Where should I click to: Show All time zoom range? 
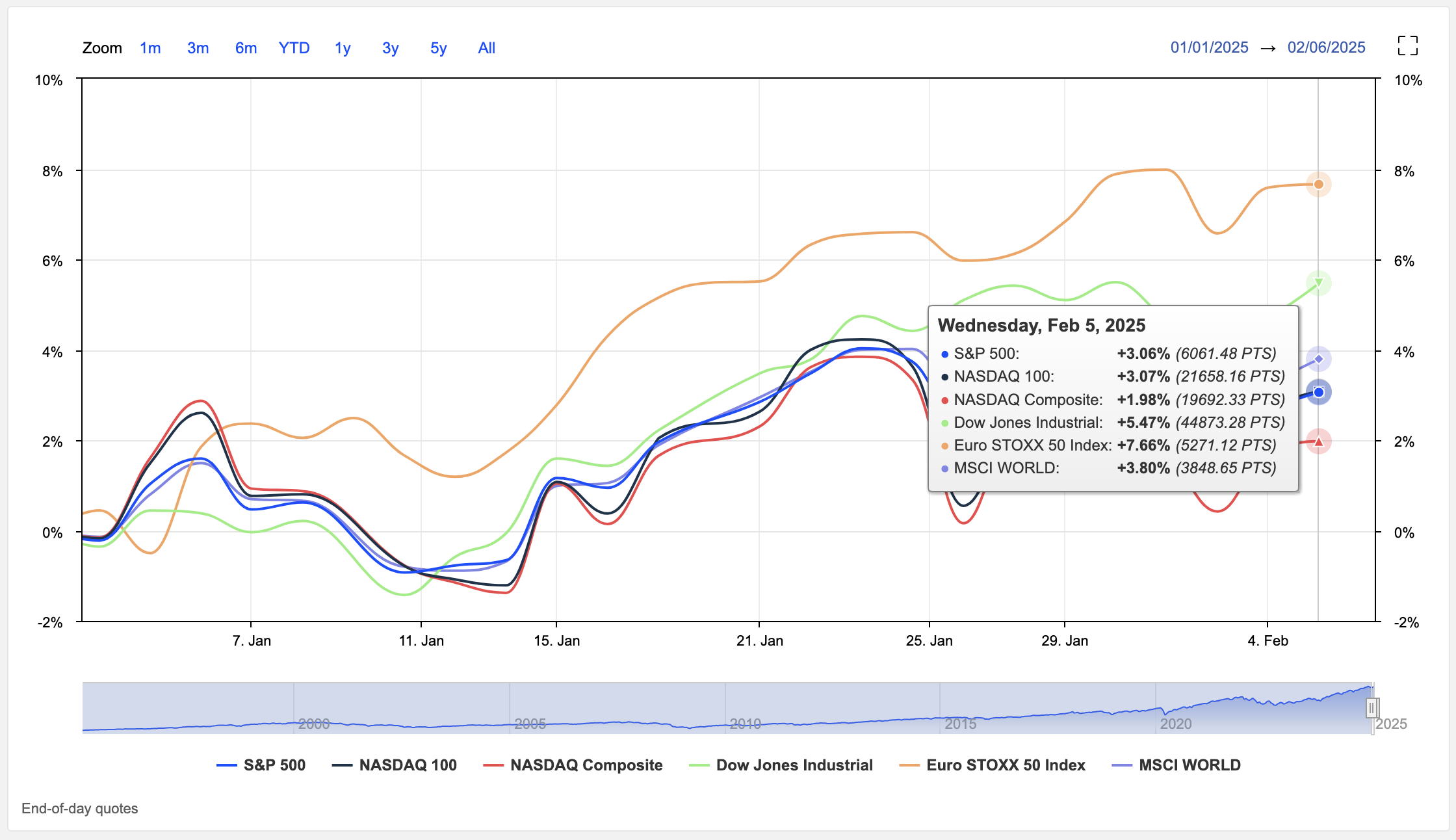click(486, 48)
